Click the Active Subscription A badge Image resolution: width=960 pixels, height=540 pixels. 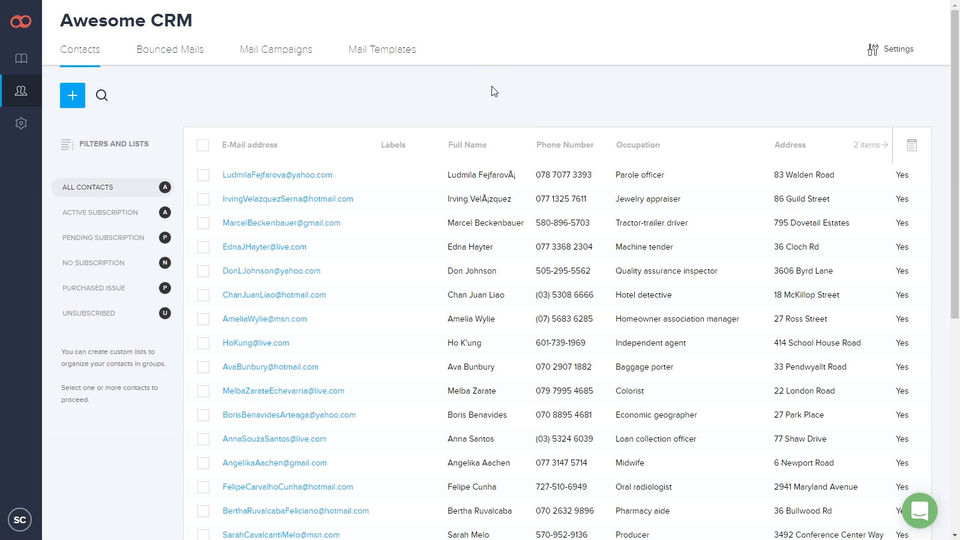coord(165,212)
